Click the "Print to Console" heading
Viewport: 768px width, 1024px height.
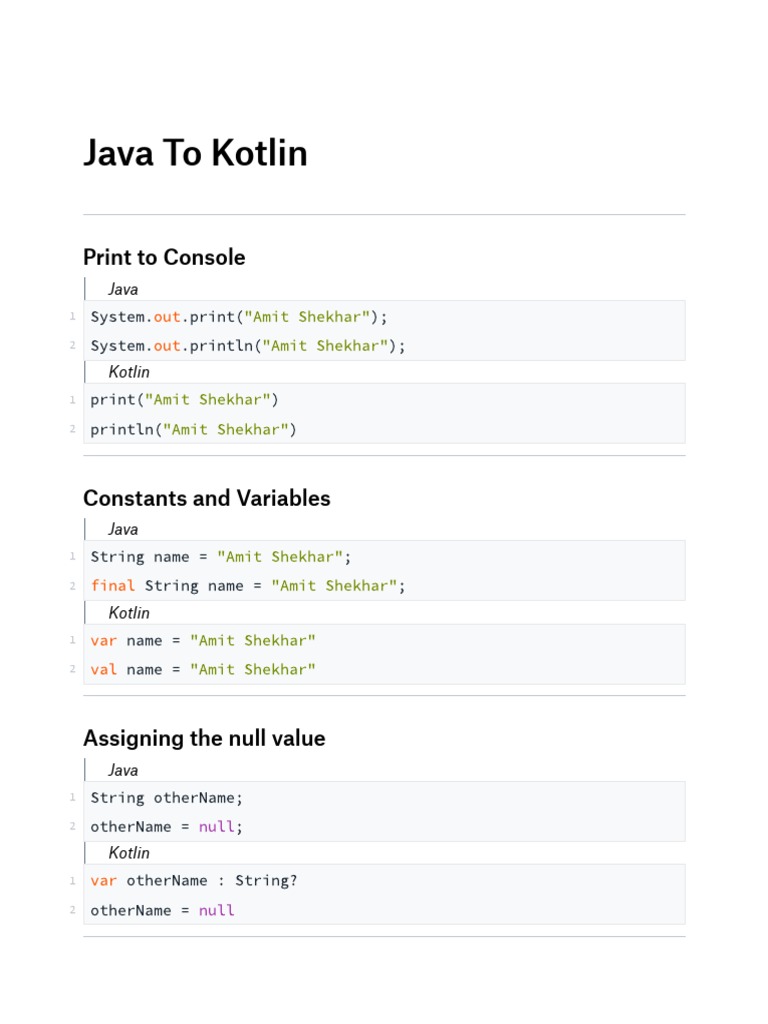[x=164, y=257]
